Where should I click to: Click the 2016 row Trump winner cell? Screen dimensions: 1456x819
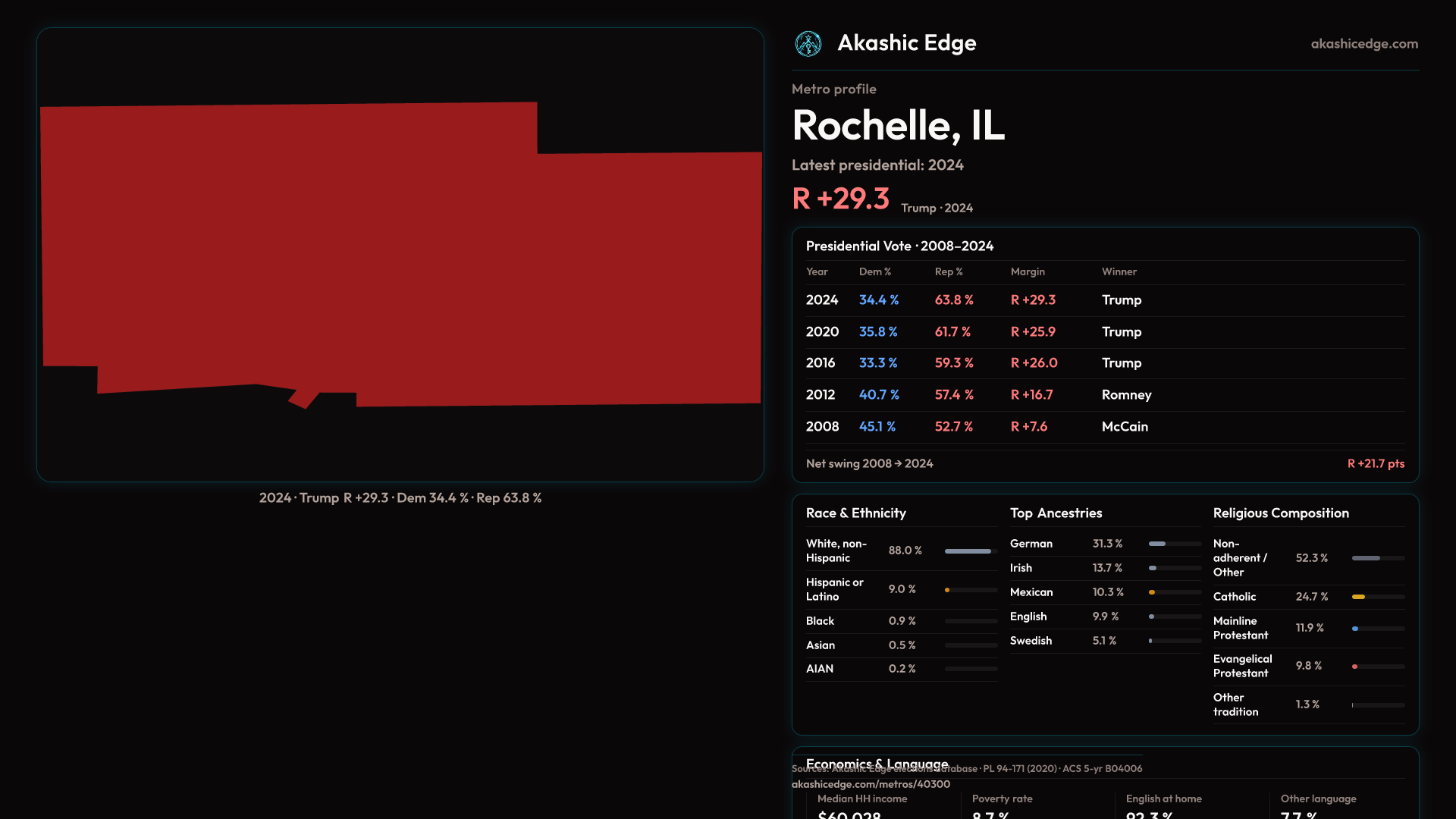(1121, 363)
